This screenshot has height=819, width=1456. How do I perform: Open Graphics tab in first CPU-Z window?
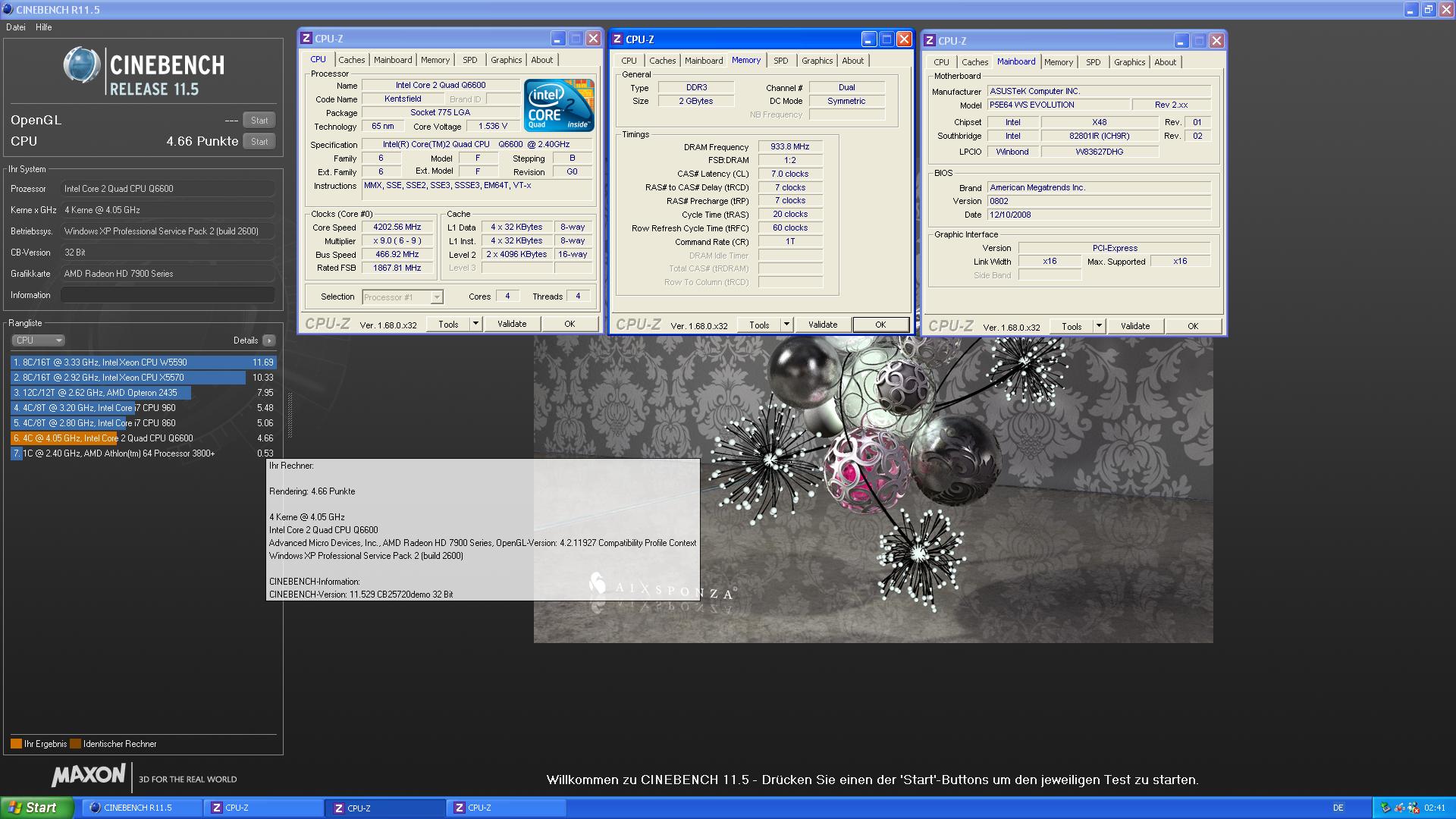[x=506, y=60]
